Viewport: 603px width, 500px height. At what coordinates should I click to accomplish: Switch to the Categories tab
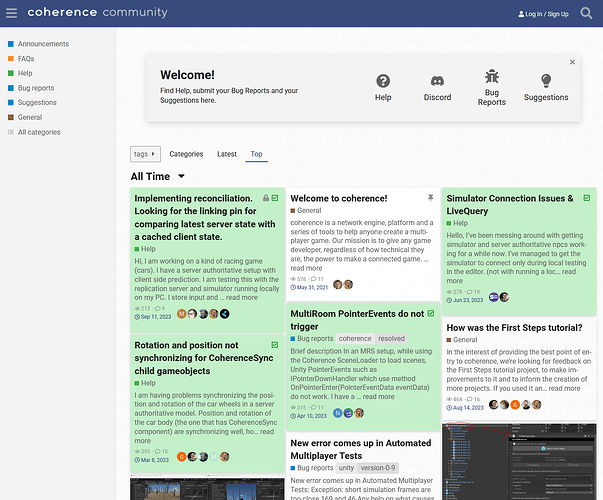[186, 154]
